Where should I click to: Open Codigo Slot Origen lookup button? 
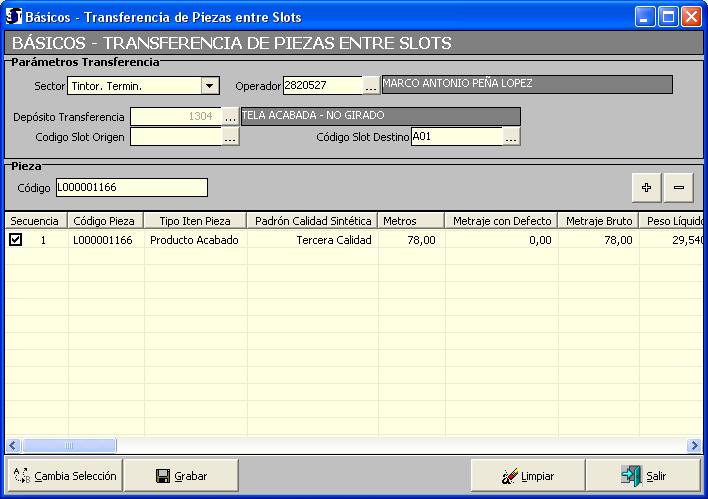click(x=230, y=137)
